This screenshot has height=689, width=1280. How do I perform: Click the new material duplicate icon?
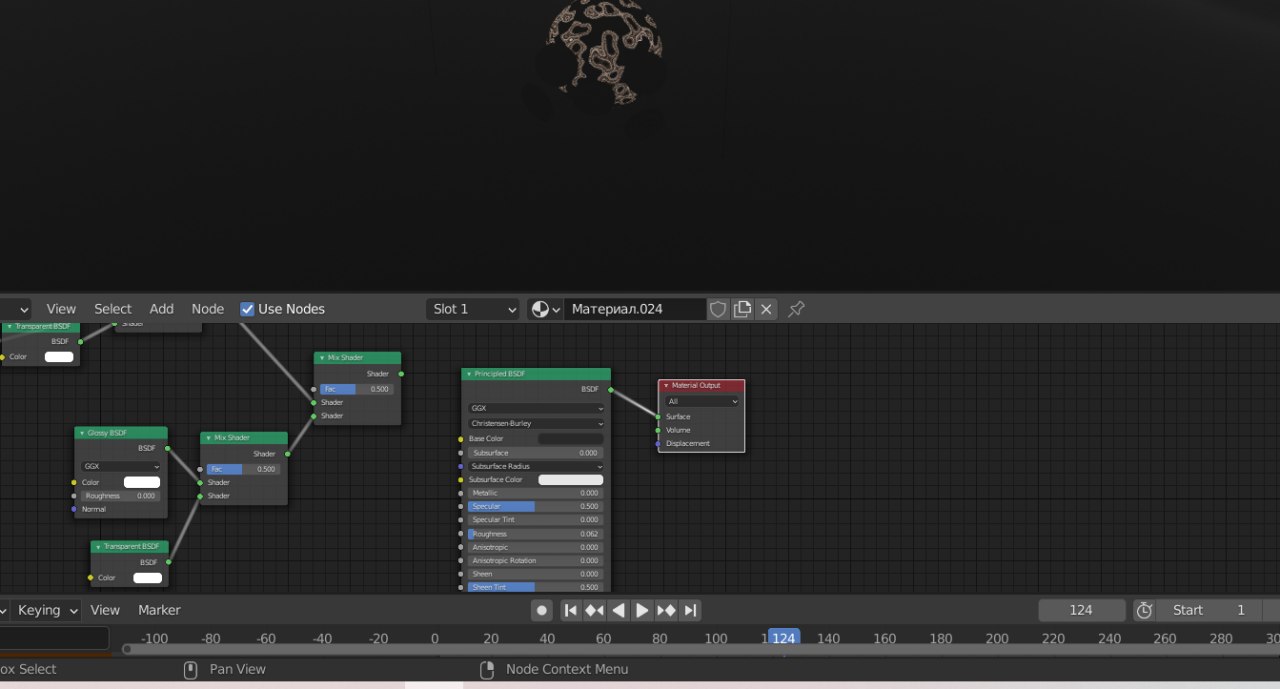click(x=742, y=309)
